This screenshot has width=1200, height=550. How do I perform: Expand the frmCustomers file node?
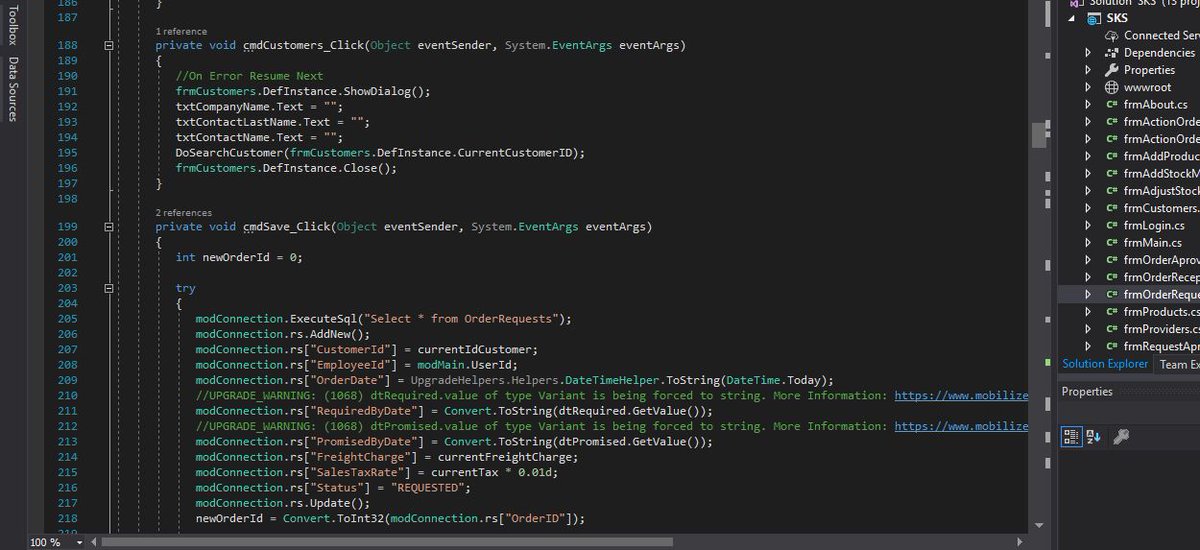(x=1089, y=208)
